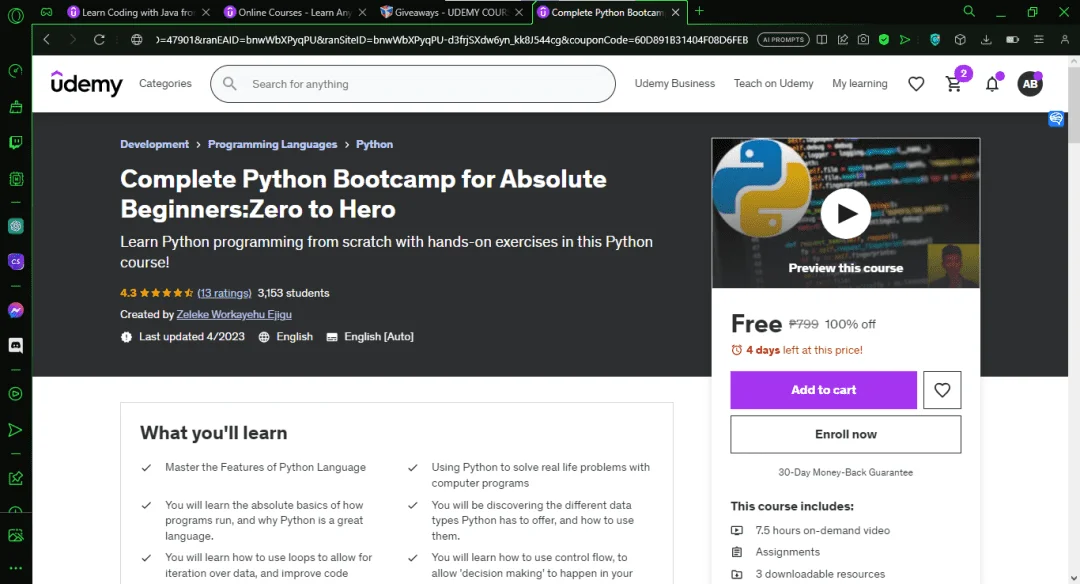Open the split screen icon in address bar
1080x584 pixels.
822,40
